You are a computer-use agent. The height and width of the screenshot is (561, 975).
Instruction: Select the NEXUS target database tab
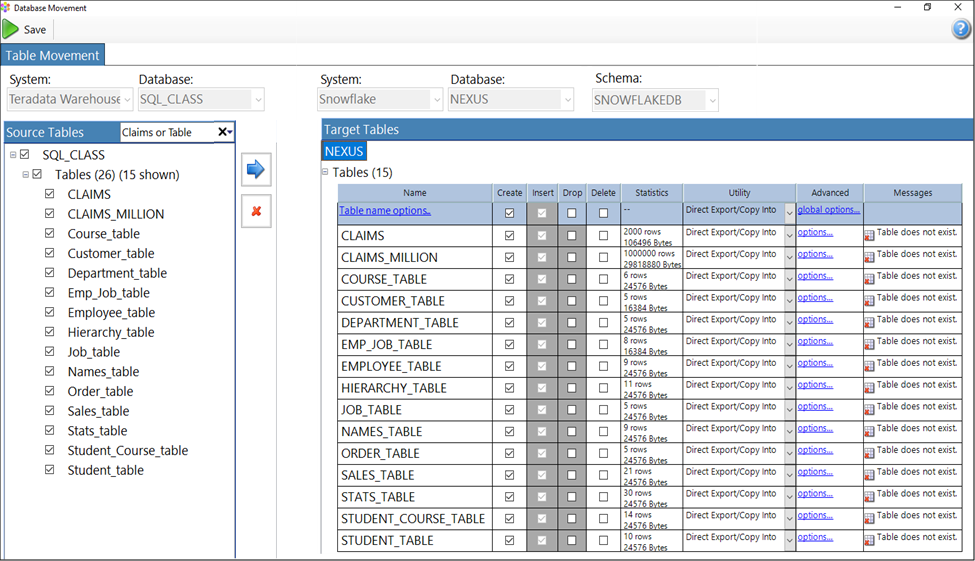pos(344,151)
